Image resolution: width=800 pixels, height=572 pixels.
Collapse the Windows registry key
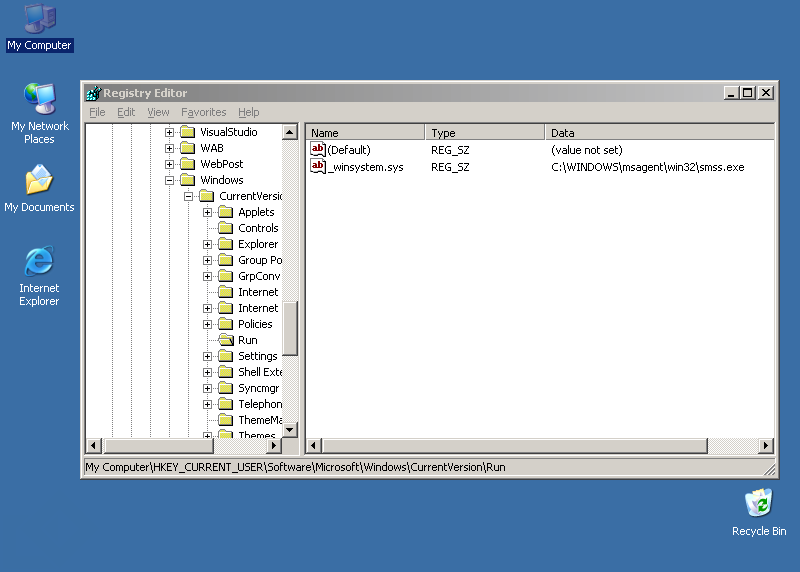169,180
